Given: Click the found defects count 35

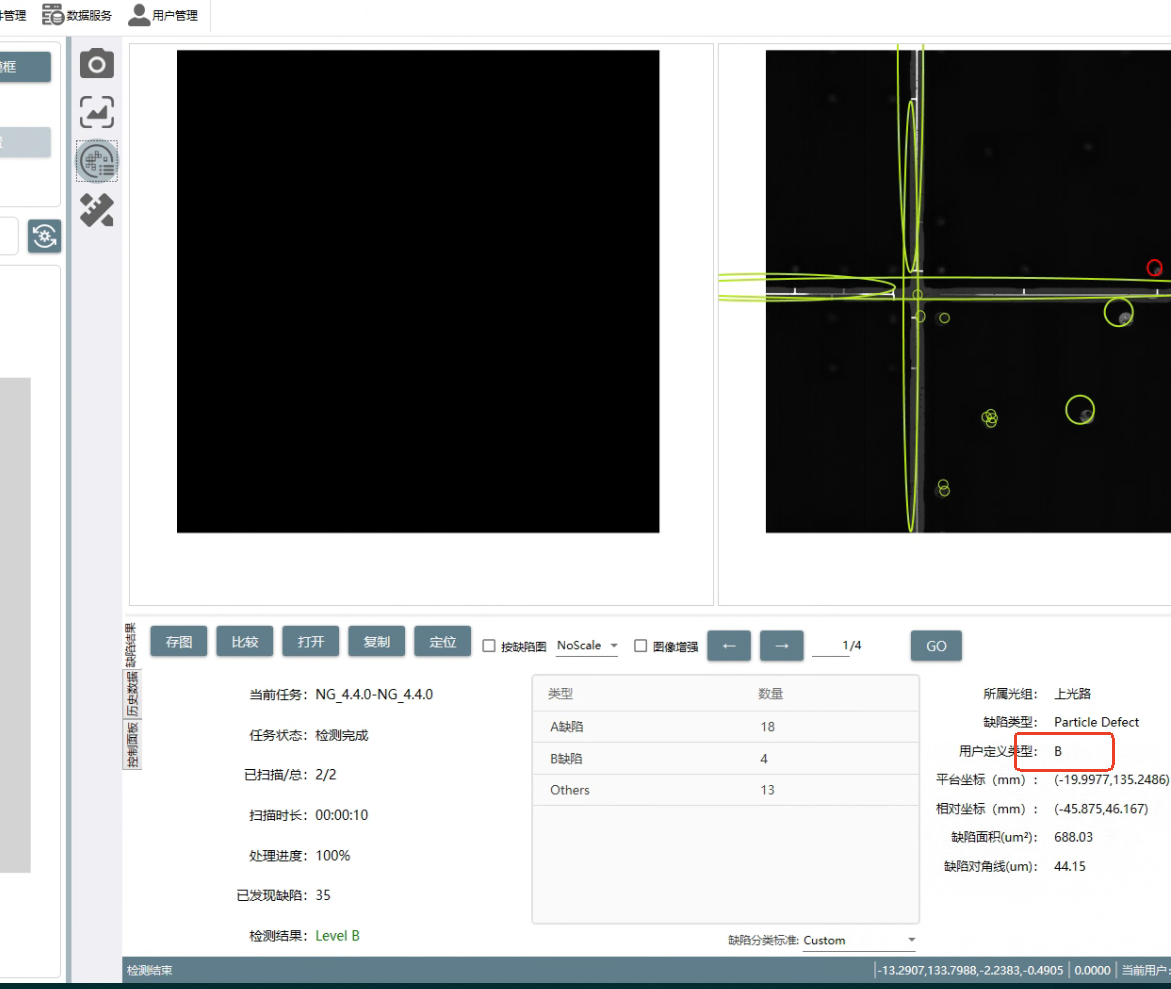Looking at the screenshot, I should pyautogui.click(x=323, y=895).
